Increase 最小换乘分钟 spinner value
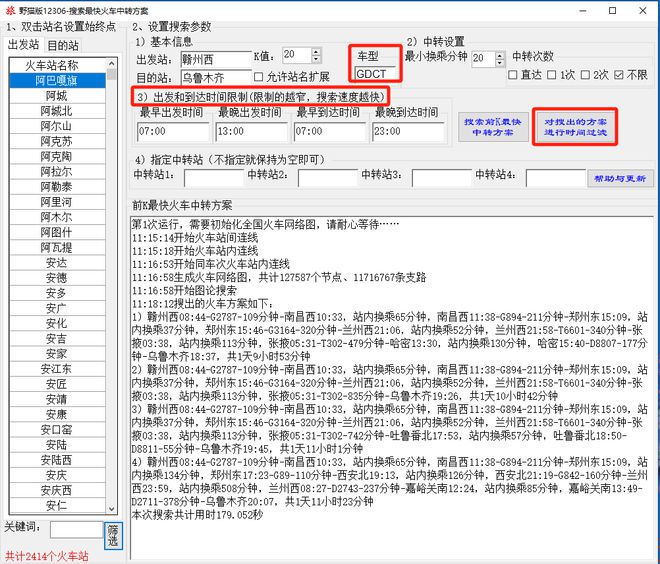This screenshot has width=660, height=564. pyautogui.click(x=500, y=55)
